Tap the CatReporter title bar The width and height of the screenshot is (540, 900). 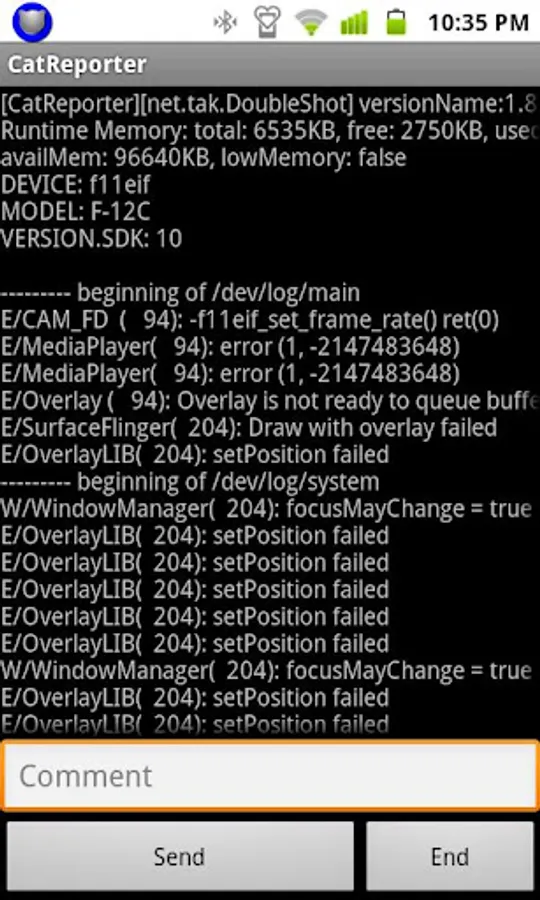[x=270, y=65]
